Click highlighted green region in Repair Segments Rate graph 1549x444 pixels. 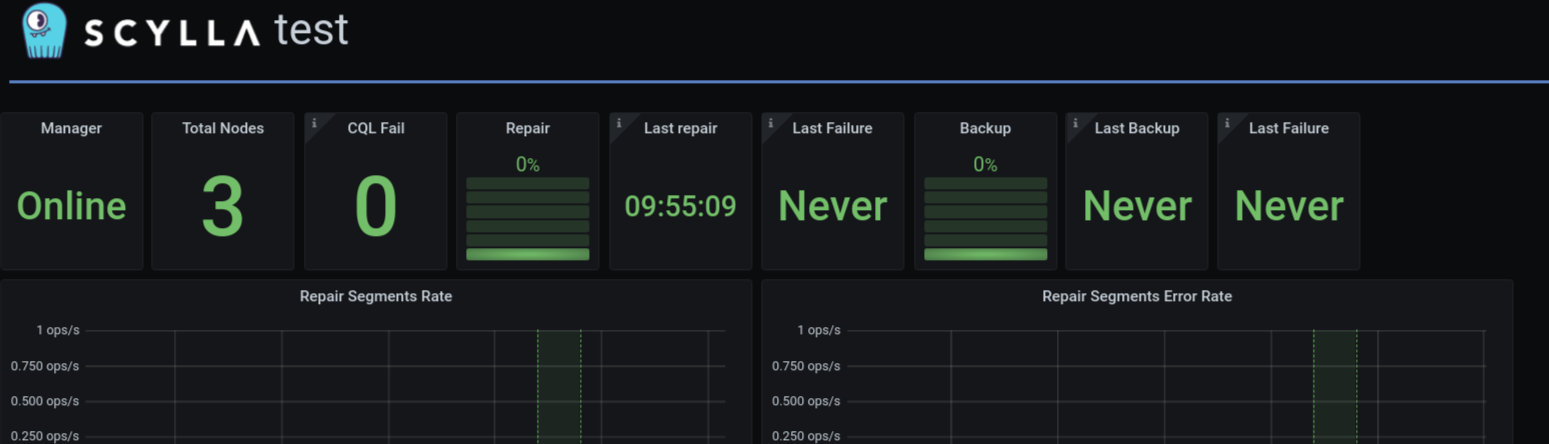[559, 386]
